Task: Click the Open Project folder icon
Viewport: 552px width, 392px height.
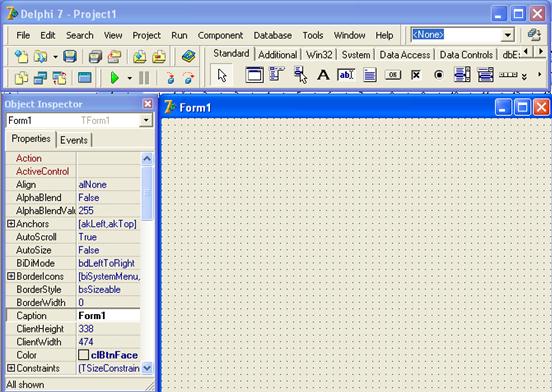Action: (114, 56)
